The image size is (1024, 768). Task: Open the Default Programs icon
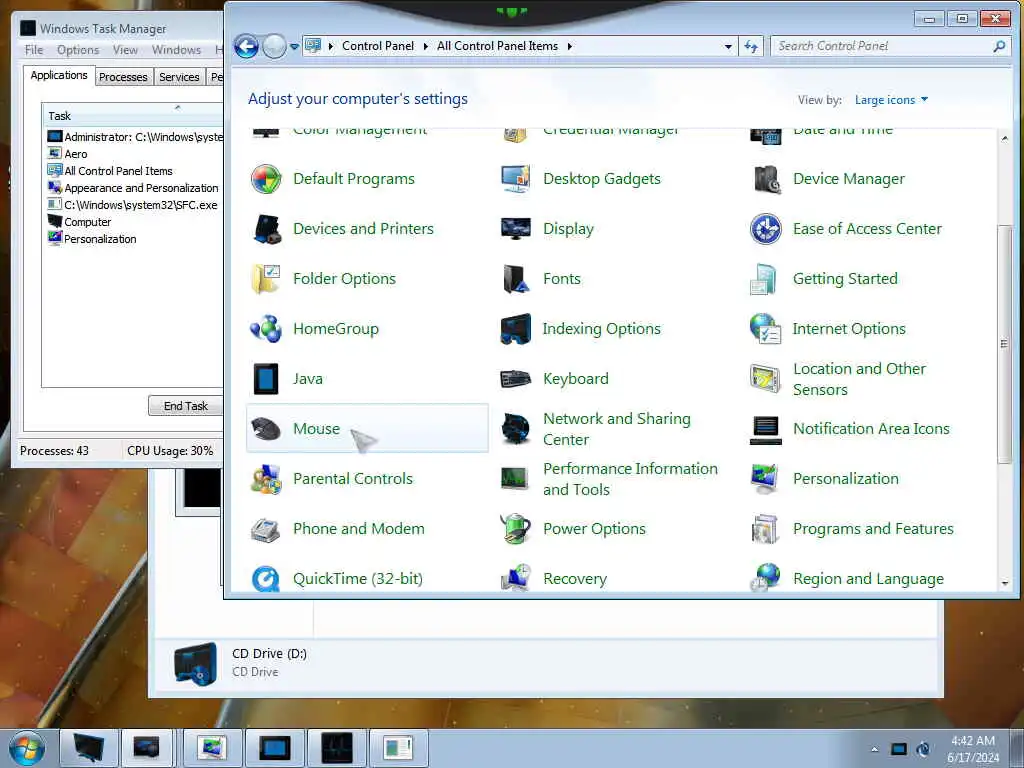[x=266, y=179]
